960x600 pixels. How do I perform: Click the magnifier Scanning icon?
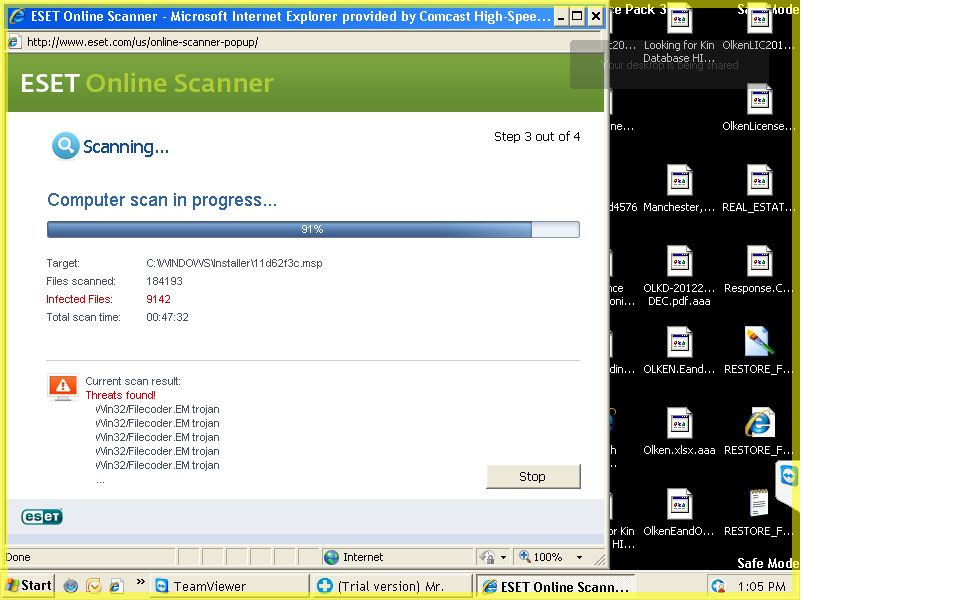point(66,146)
